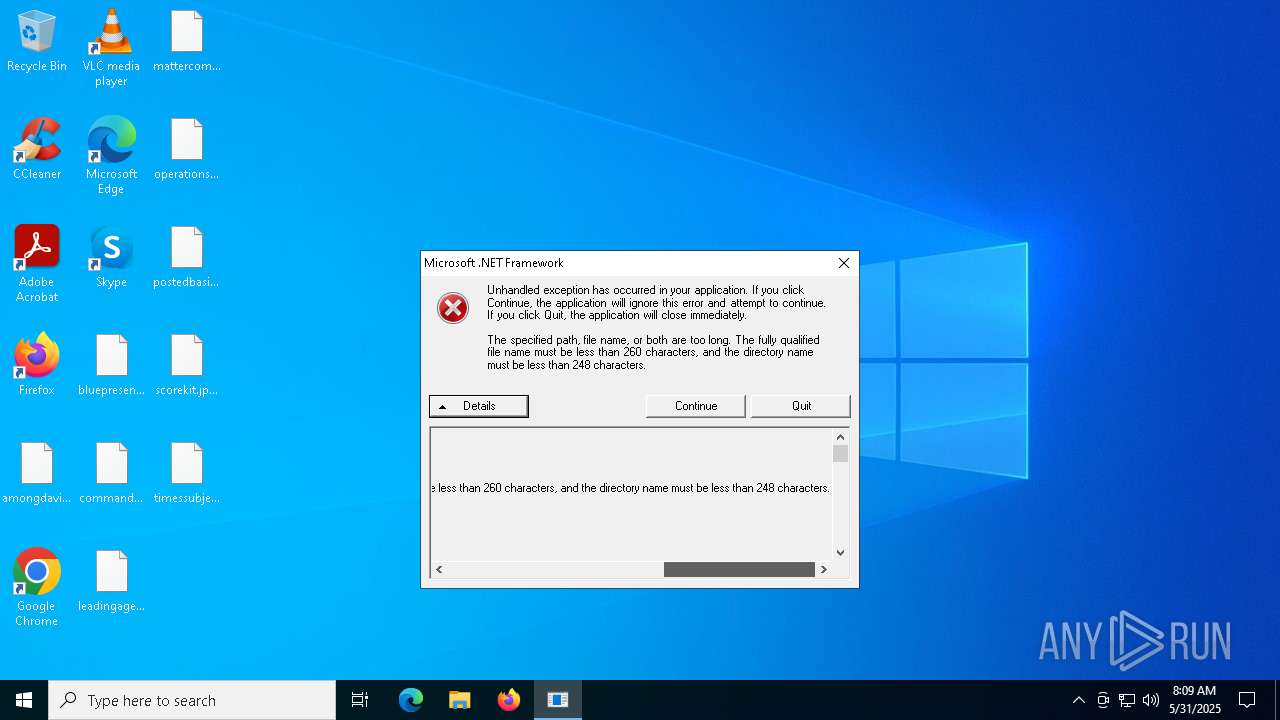Viewport: 1280px width, 720px height.
Task: Click inside the exception details text box
Action: (631, 495)
